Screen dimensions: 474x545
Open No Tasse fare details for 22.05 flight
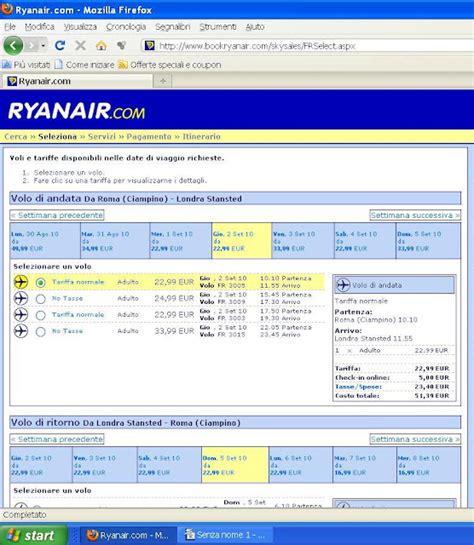(67, 331)
